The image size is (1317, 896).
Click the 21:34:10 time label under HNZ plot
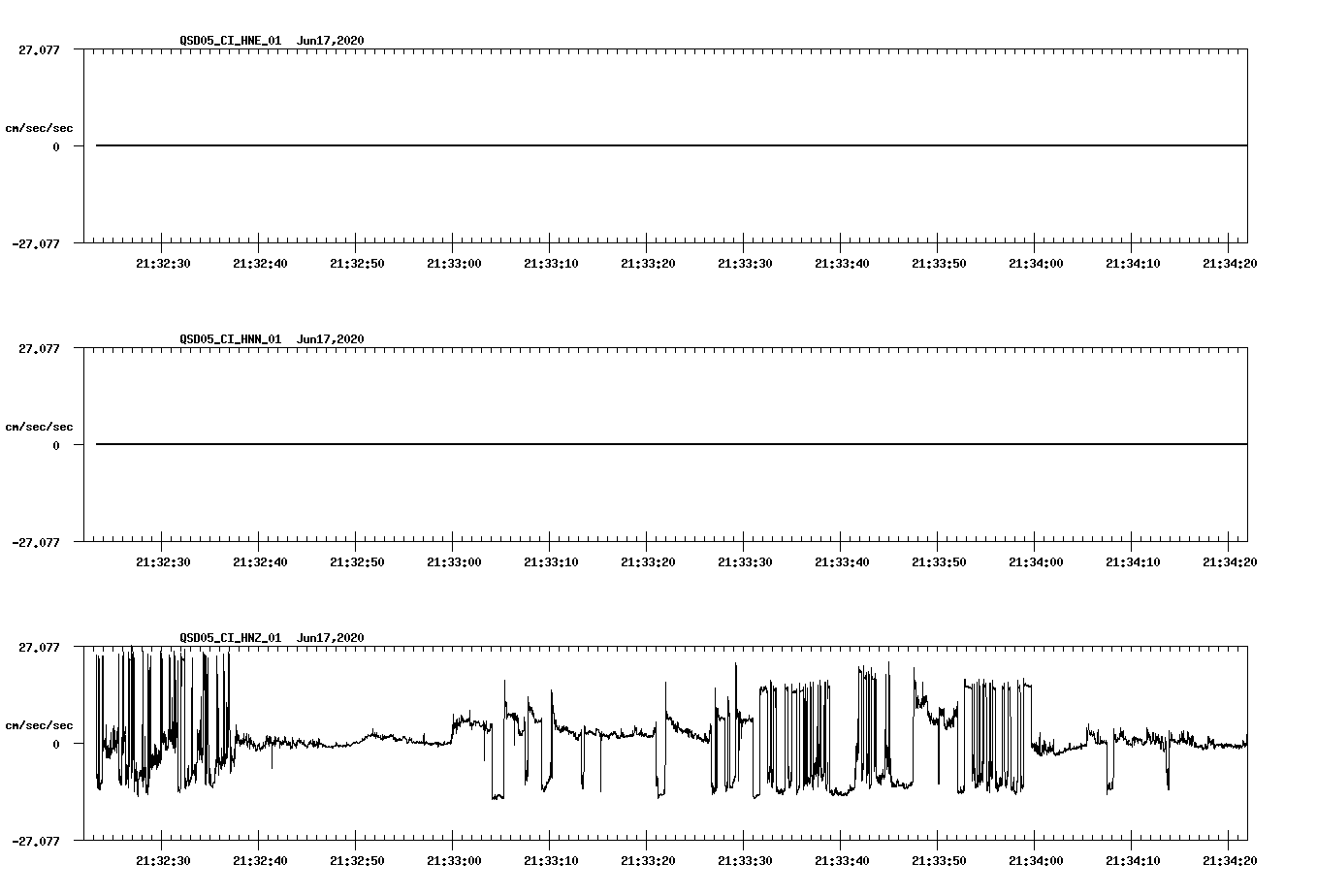(x=1133, y=861)
